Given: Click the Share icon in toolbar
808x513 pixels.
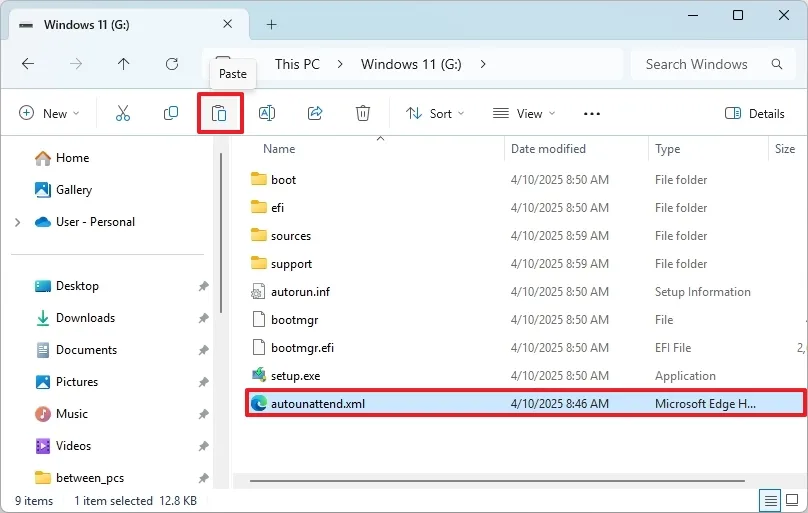Looking at the screenshot, I should point(315,114).
